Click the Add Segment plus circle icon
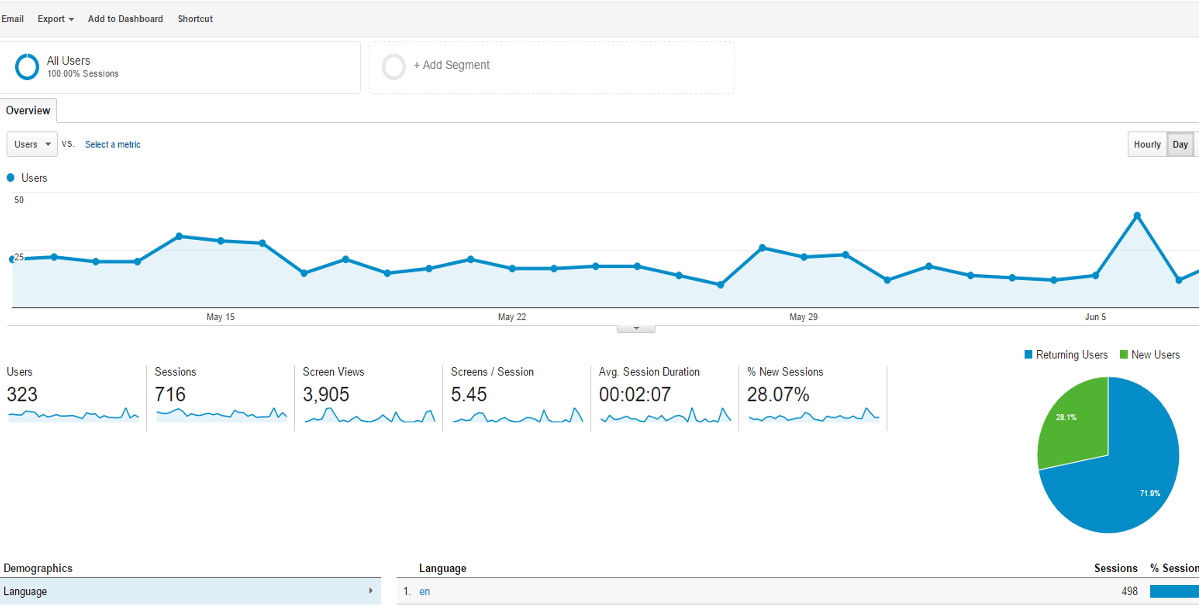The width and height of the screenshot is (1199, 606). [394, 66]
